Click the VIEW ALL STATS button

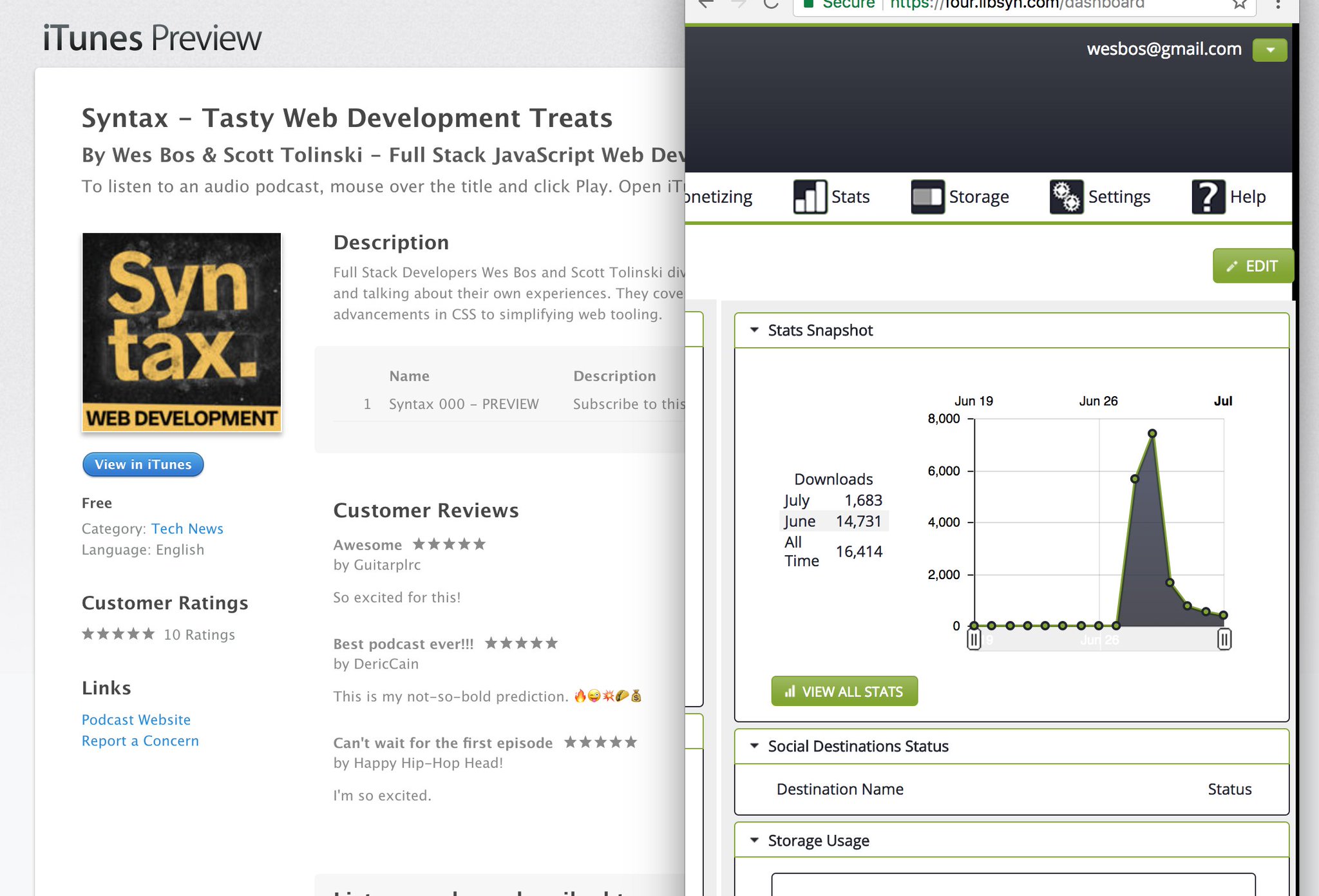(844, 691)
